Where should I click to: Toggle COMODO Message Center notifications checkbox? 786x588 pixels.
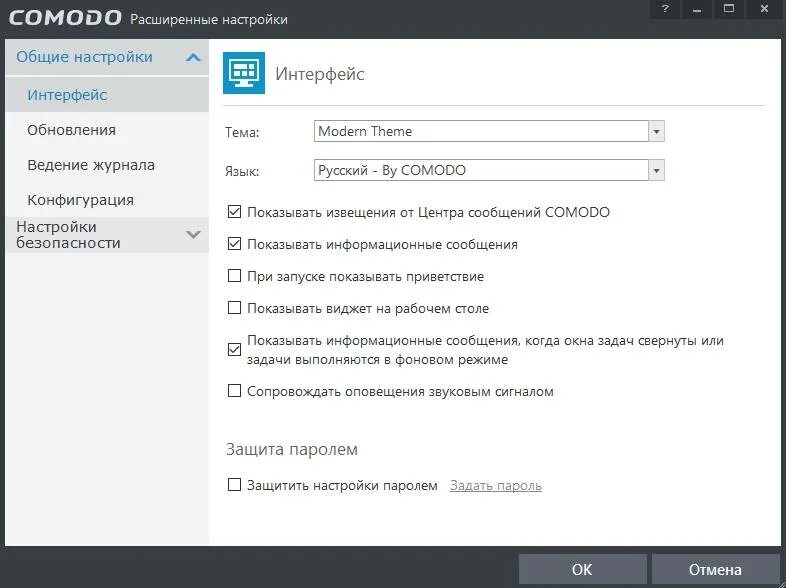tap(234, 212)
